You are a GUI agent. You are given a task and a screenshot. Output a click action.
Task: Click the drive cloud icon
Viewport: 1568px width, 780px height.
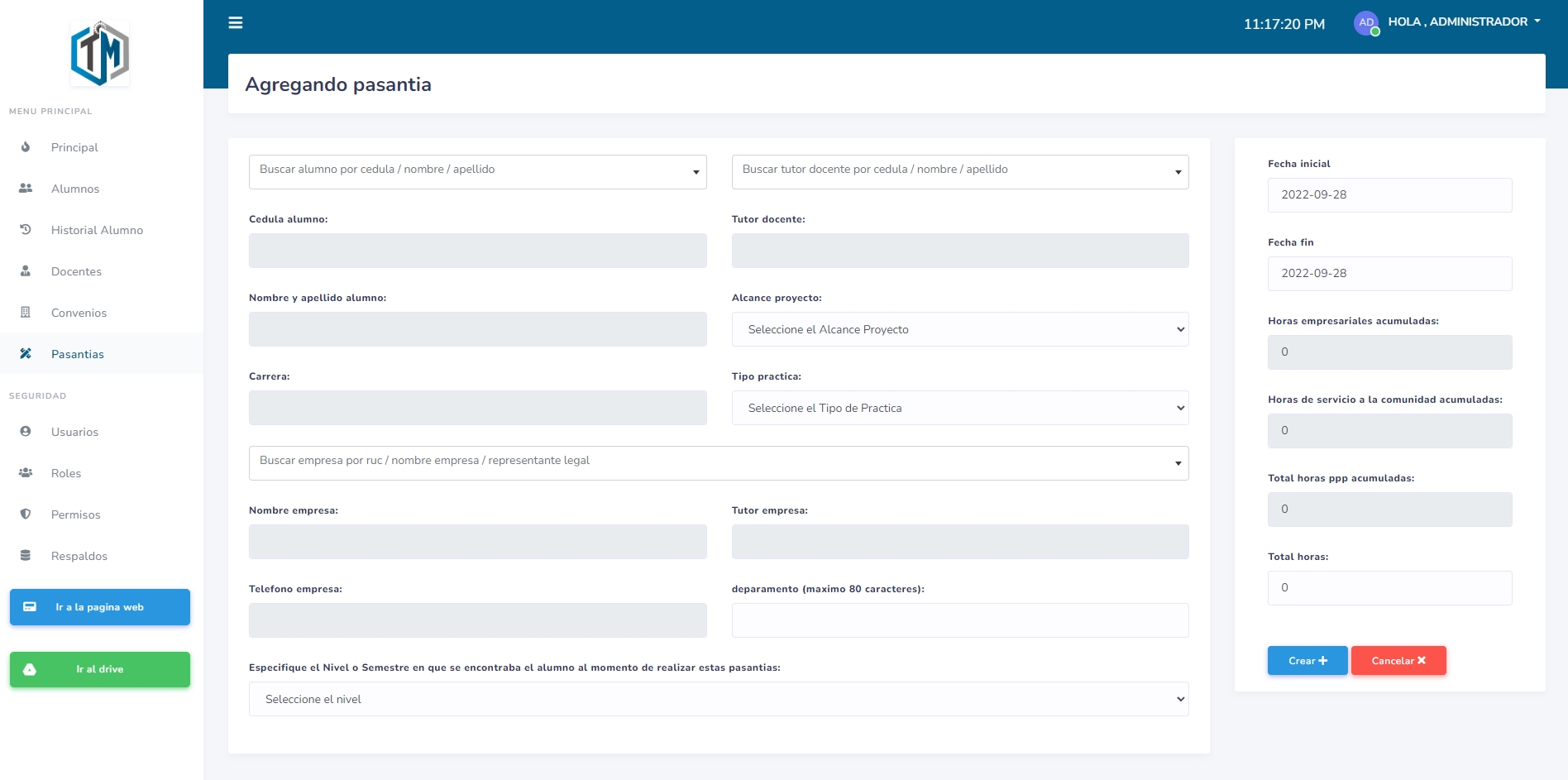30,669
